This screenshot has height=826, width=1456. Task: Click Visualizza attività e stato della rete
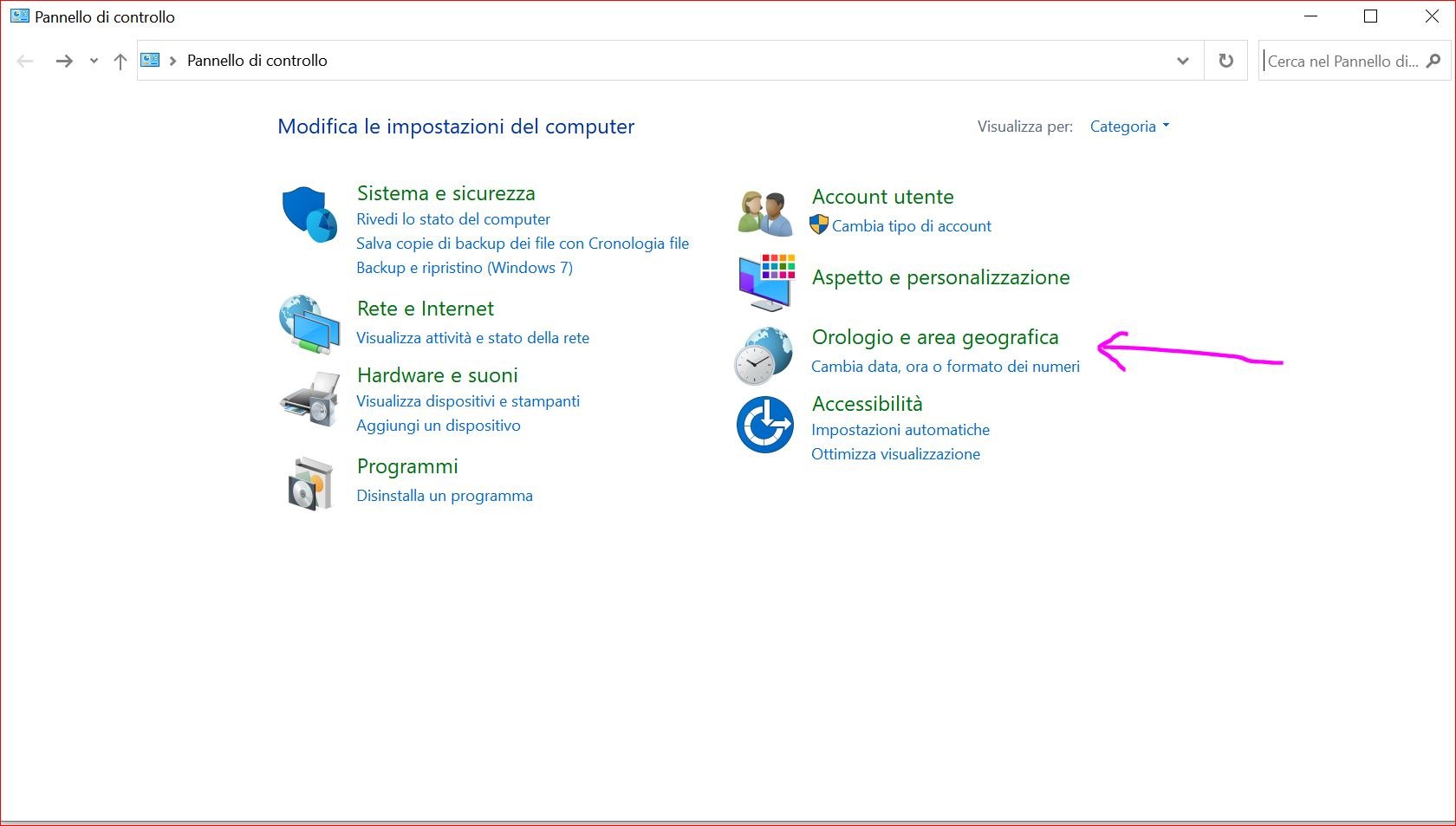click(x=472, y=338)
